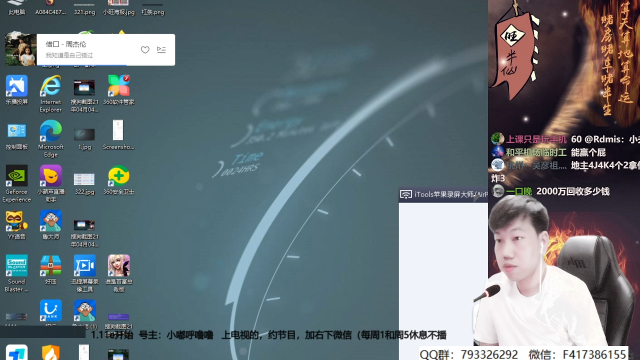This screenshot has width=640, height=360.
Task: Launch the YY语音 desktop shortcut
Action: [x=17, y=224]
